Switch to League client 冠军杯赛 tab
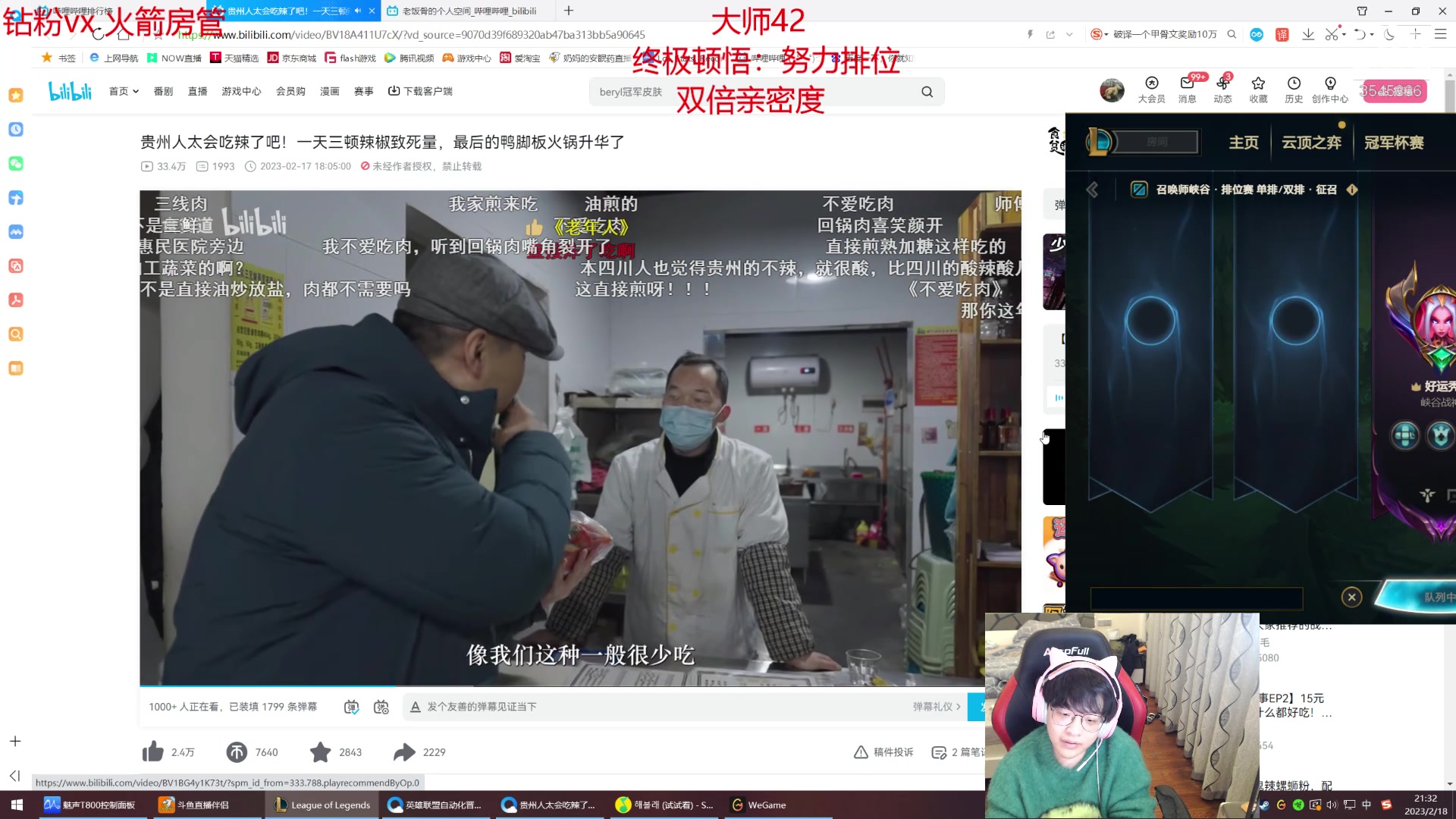Viewport: 1456px width, 819px height. click(1394, 143)
